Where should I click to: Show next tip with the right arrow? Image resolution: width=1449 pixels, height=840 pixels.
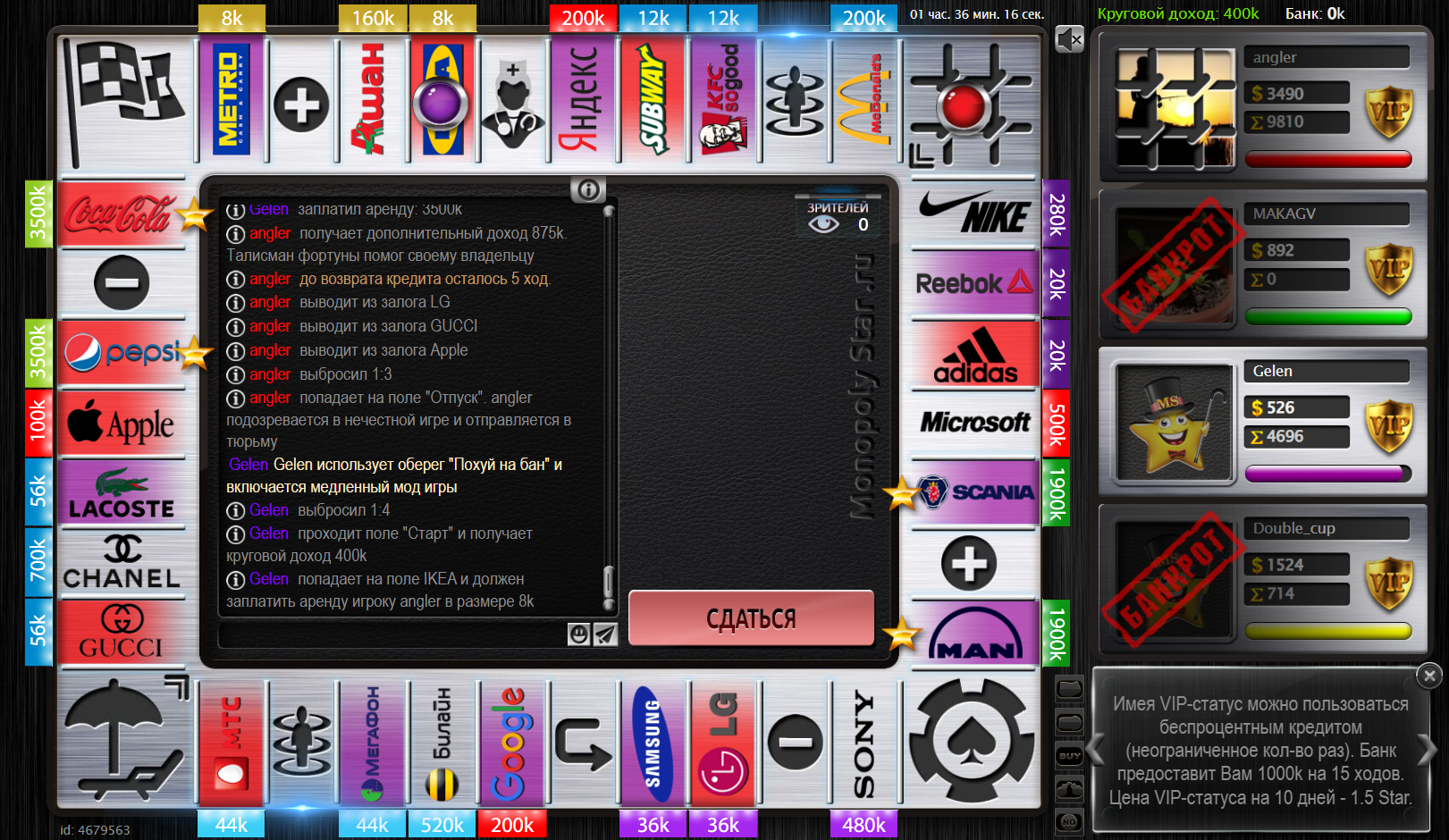click(x=1428, y=749)
